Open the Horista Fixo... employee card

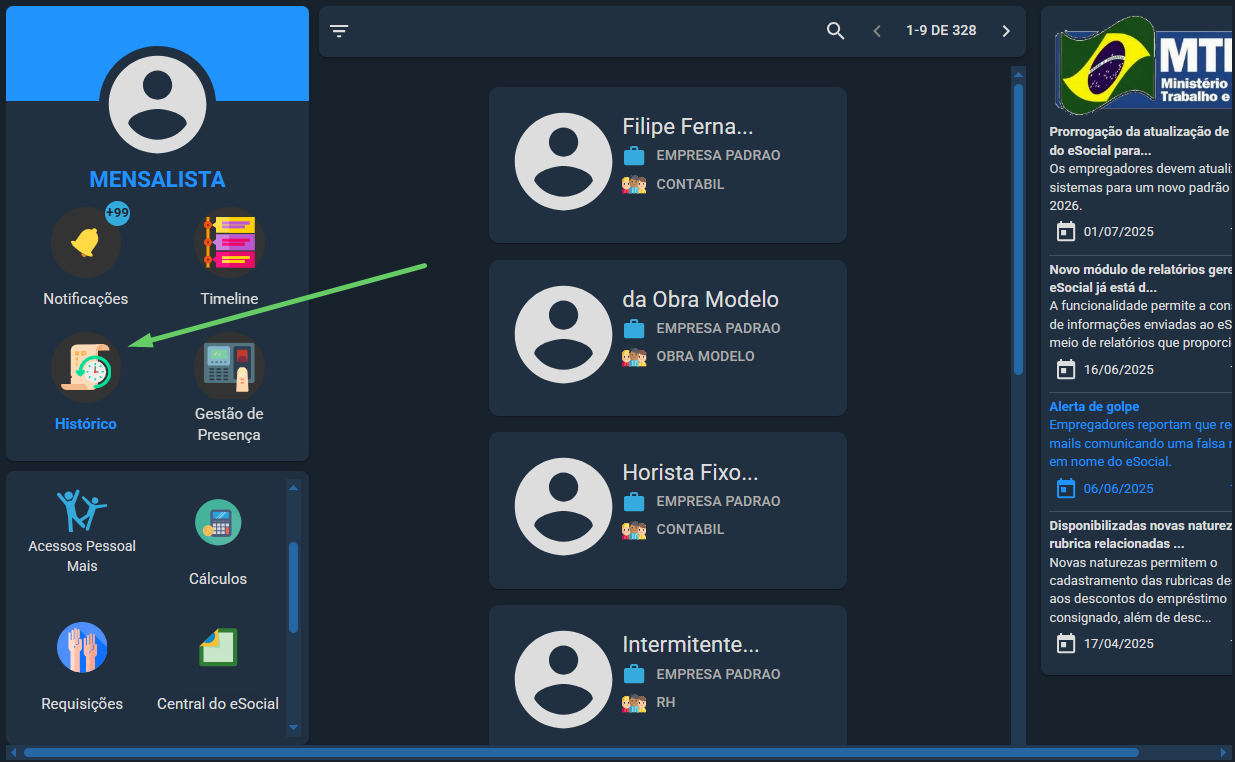(x=668, y=511)
